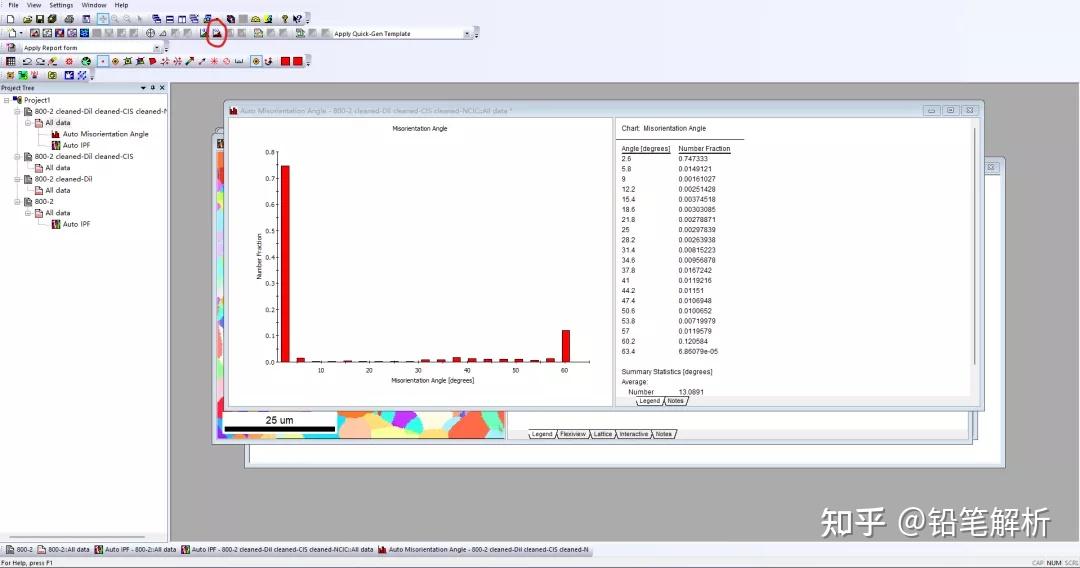Image resolution: width=1080 pixels, height=568 pixels.
Task: Open the Apply Quick-Gen Template dropdown
Action: coord(467,34)
